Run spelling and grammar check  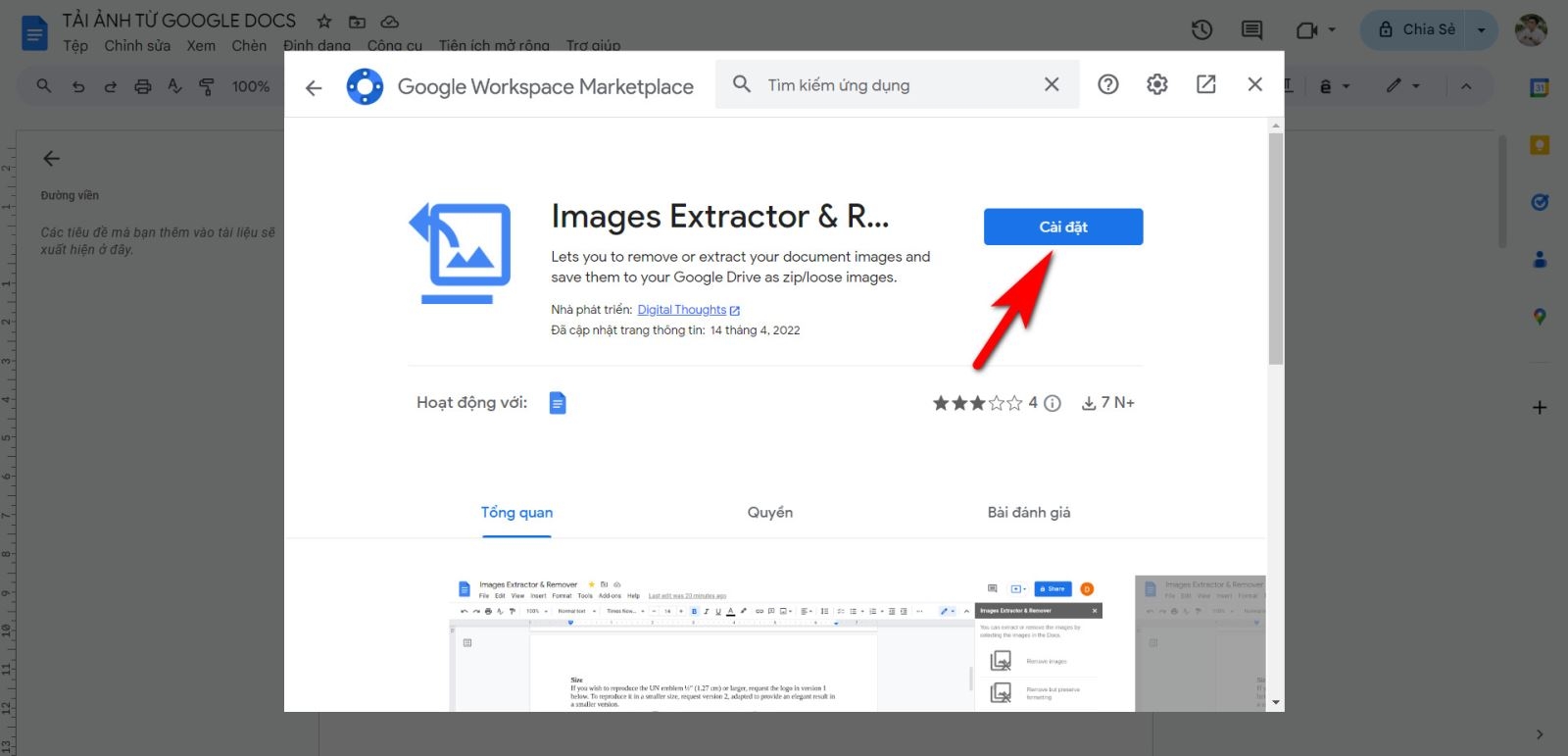[174, 86]
